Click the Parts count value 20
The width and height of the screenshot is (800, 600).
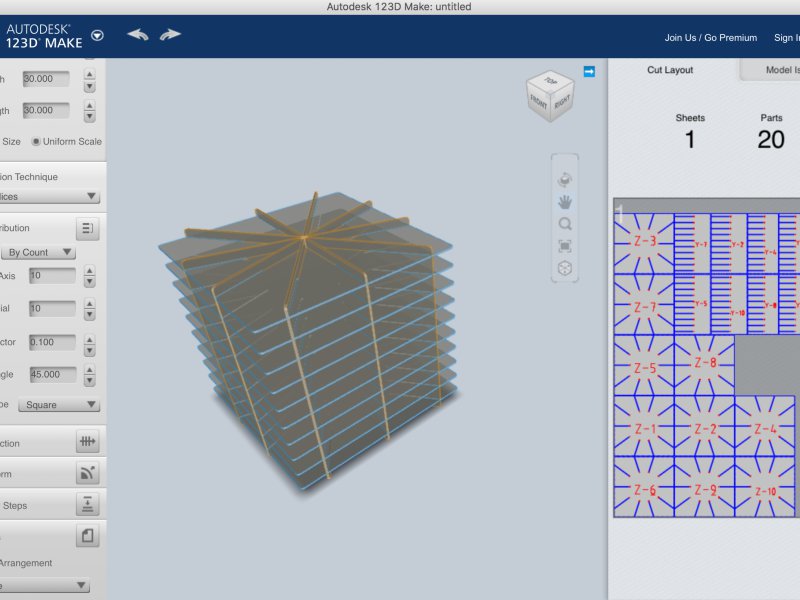pyautogui.click(x=771, y=139)
